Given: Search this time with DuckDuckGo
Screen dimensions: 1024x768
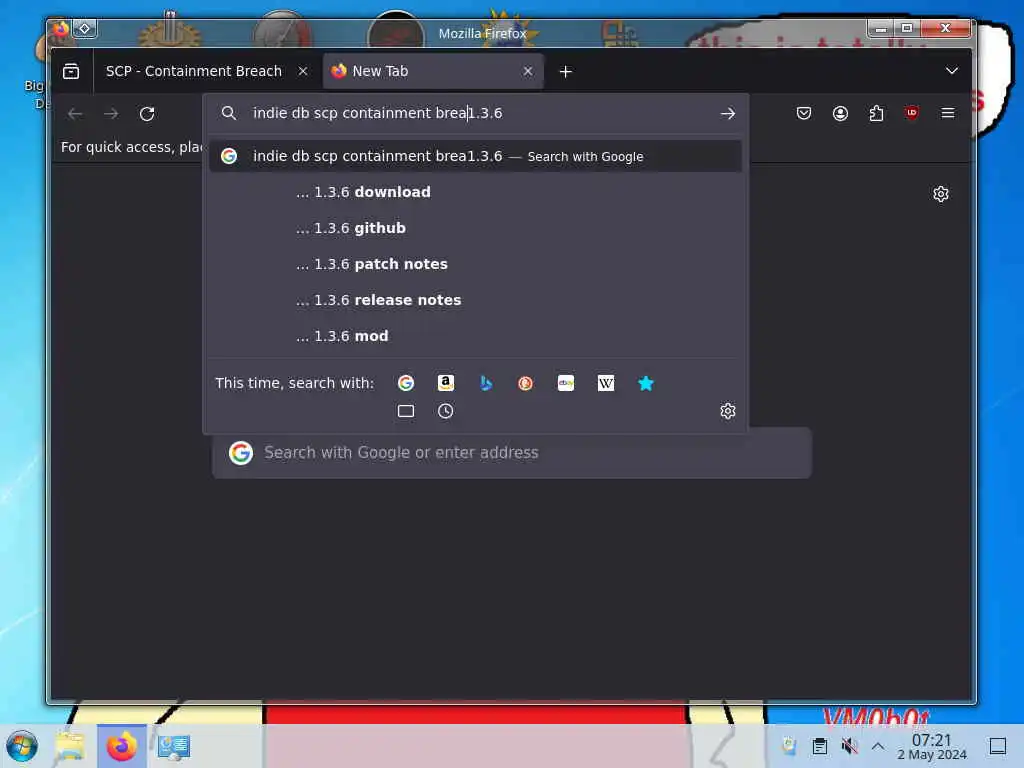Looking at the screenshot, I should tap(526, 383).
